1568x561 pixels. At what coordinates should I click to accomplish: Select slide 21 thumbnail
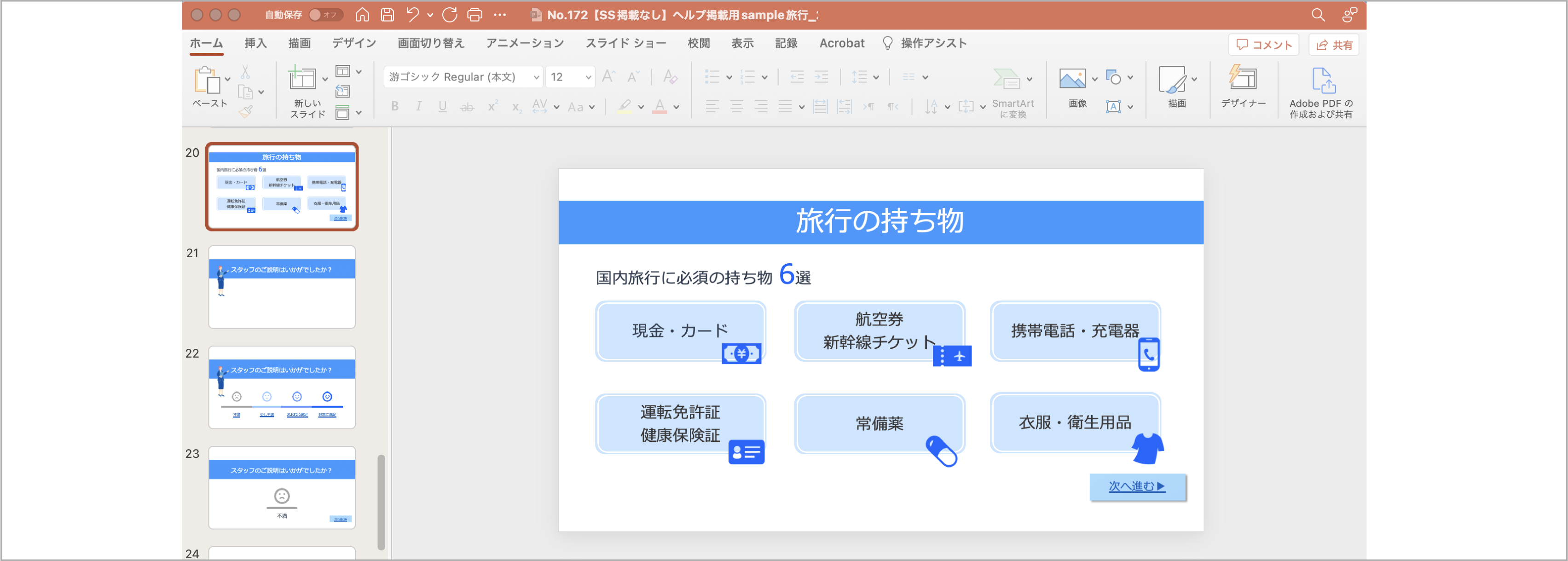tap(282, 287)
